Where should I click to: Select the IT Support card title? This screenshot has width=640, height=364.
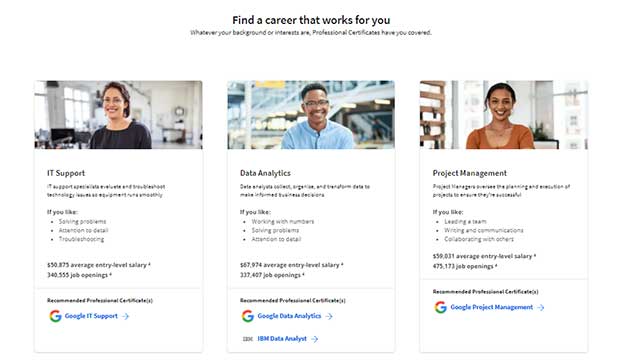click(x=66, y=173)
